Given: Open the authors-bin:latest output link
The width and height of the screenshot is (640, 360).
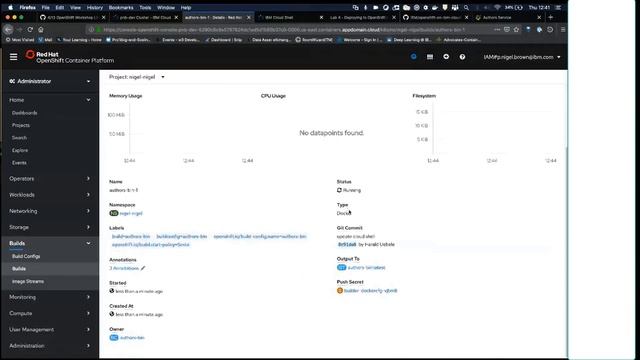Looking at the screenshot, I should (x=367, y=267).
